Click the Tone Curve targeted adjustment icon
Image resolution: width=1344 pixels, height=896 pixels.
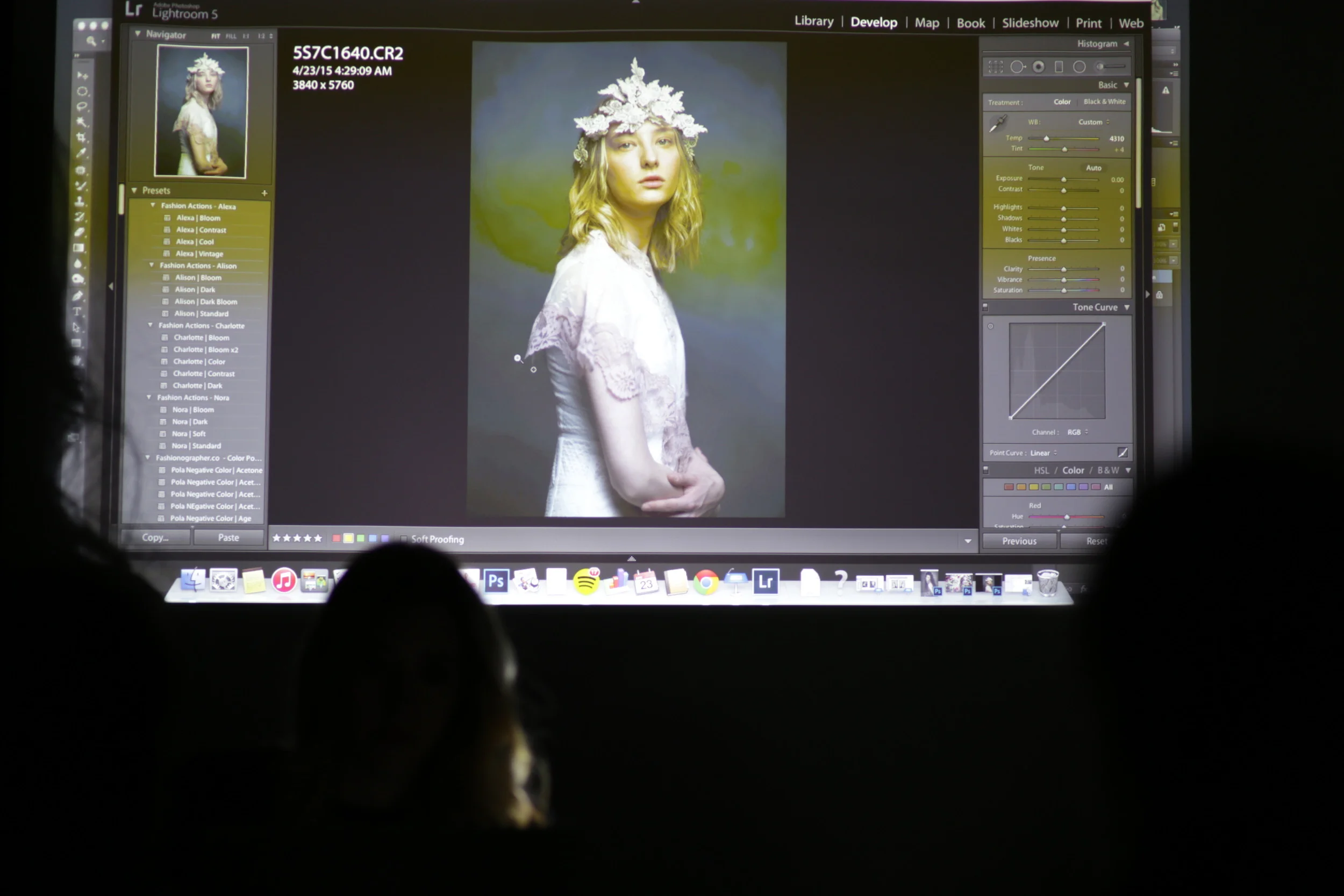tap(990, 326)
